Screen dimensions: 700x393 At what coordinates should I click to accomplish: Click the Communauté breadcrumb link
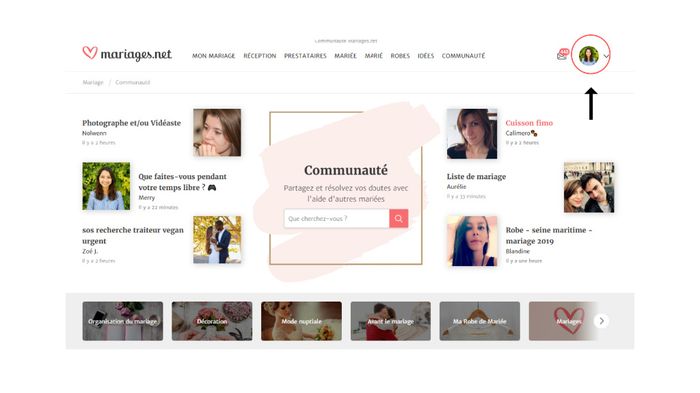(133, 82)
